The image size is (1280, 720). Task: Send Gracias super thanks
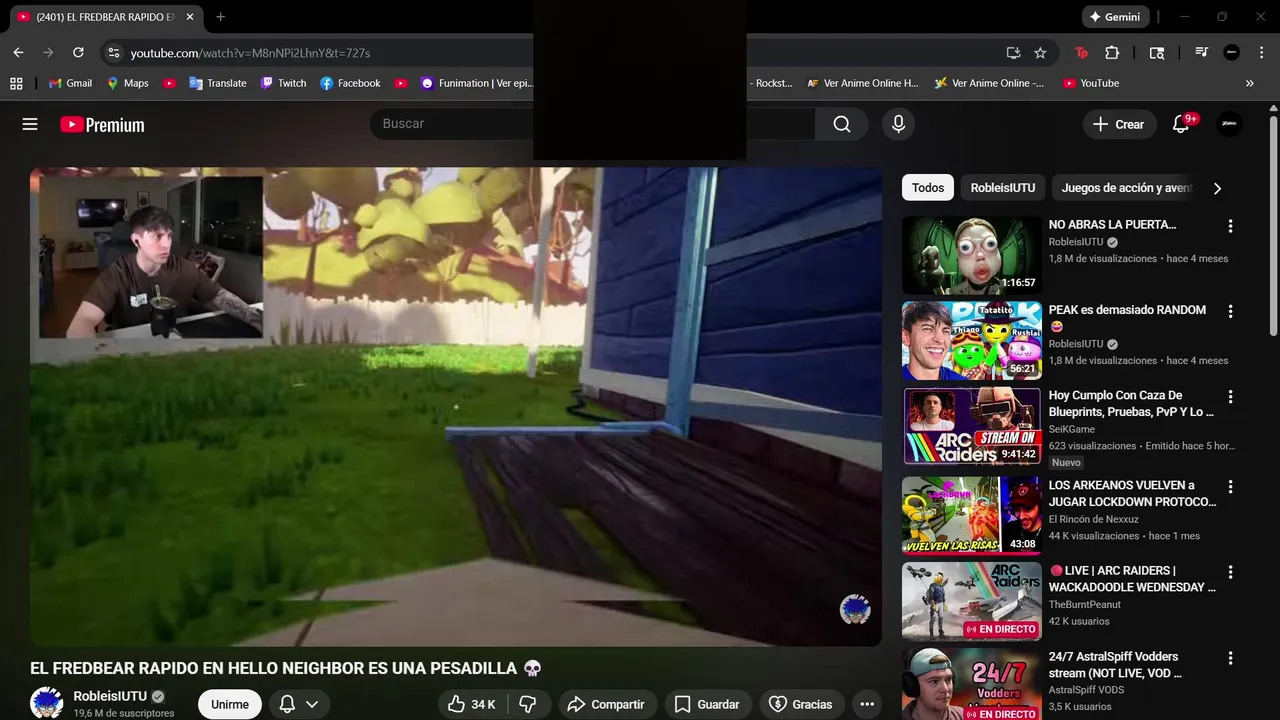pos(800,704)
